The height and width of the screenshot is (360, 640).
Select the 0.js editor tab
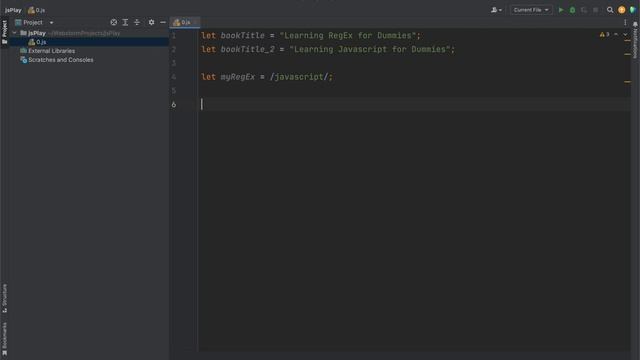(x=184, y=22)
